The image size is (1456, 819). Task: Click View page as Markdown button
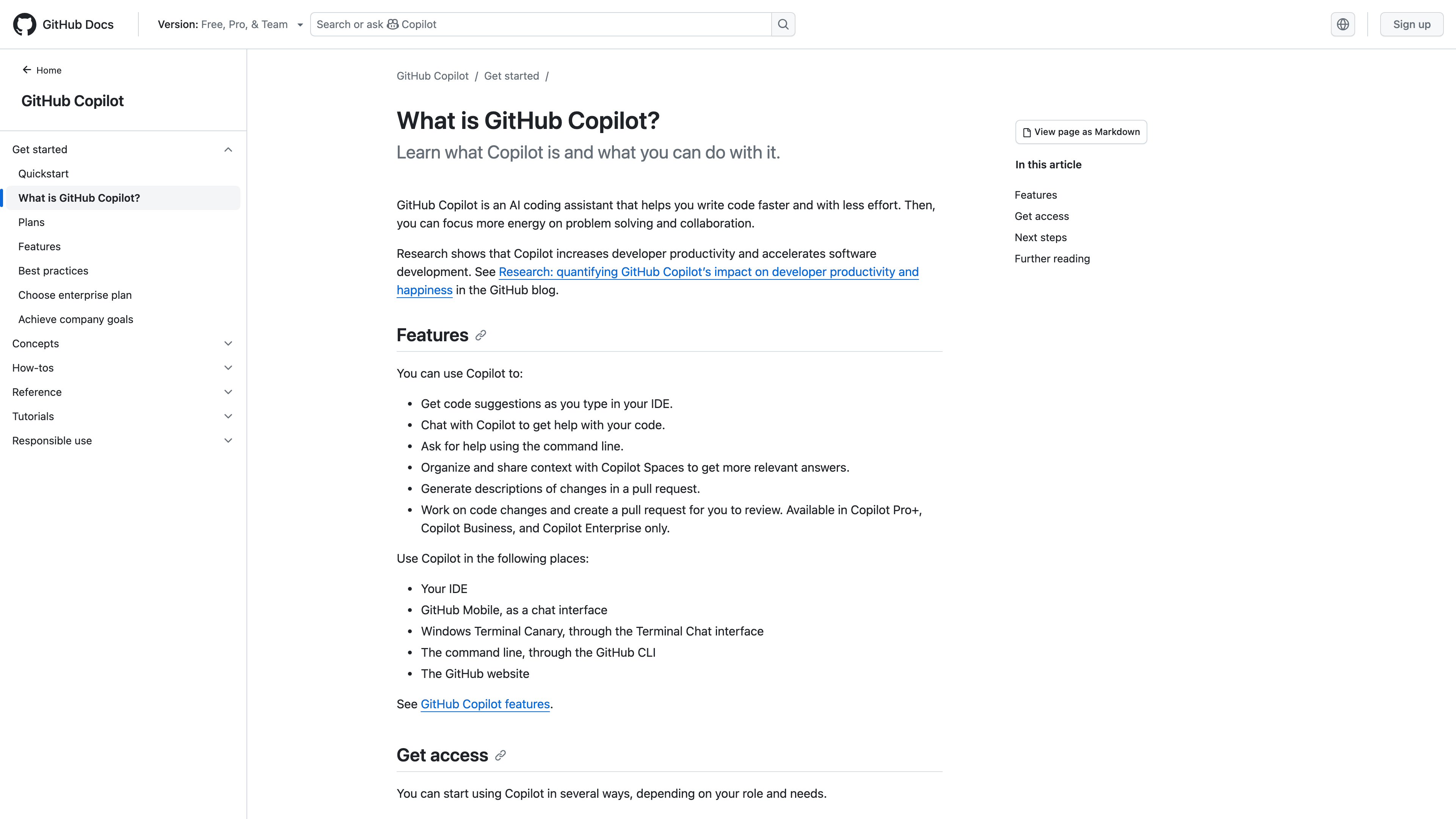click(x=1081, y=132)
